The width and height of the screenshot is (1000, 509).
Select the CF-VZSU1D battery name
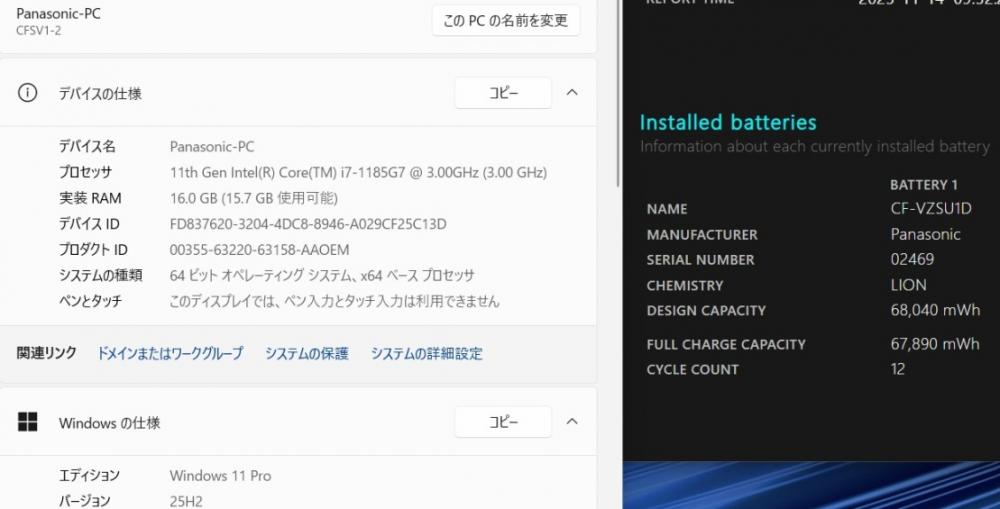[930, 209]
